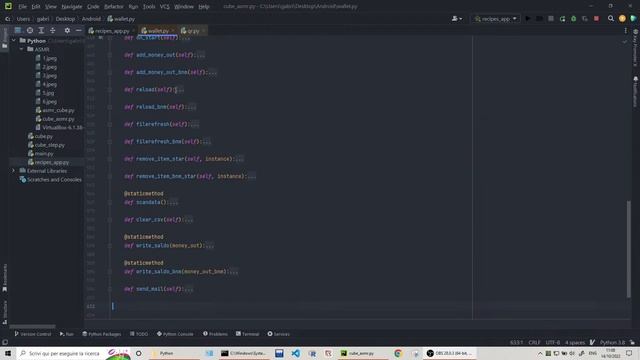This screenshot has width=640, height=360.
Task: Select cube_asmr.py in project tree
Action: click(58, 119)
